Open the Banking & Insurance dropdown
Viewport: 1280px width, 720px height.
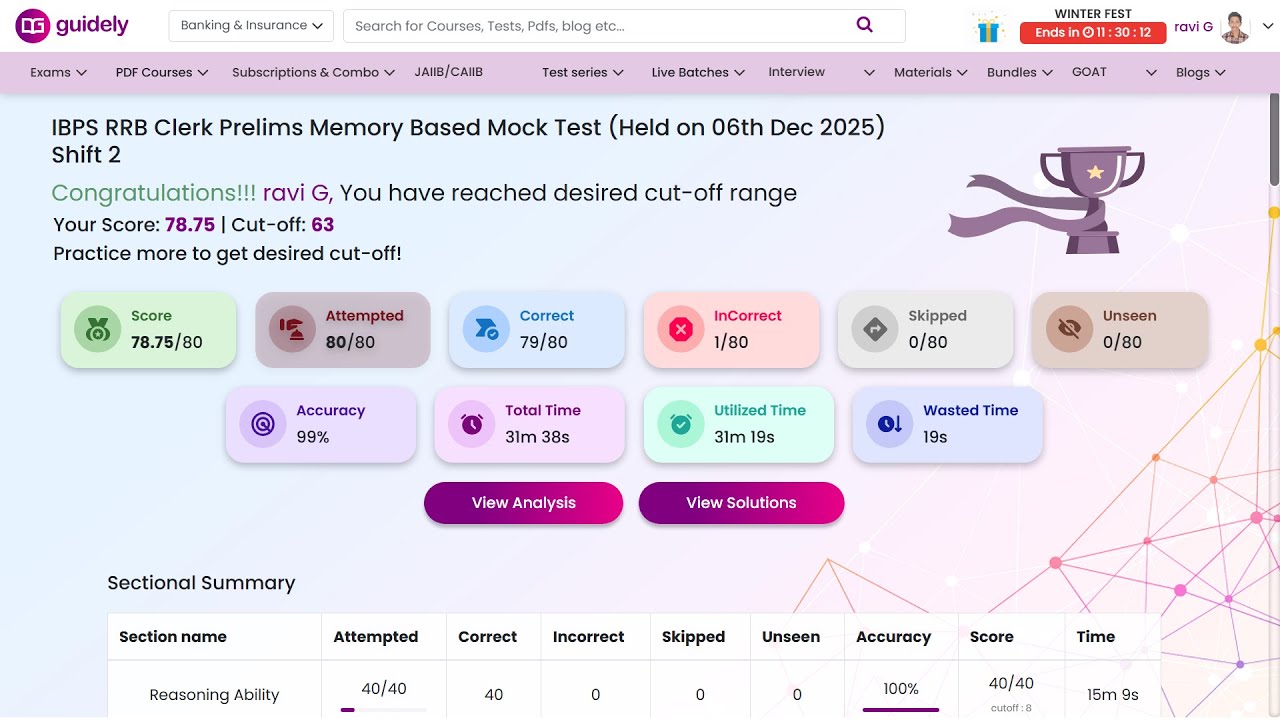click(251, 26)
